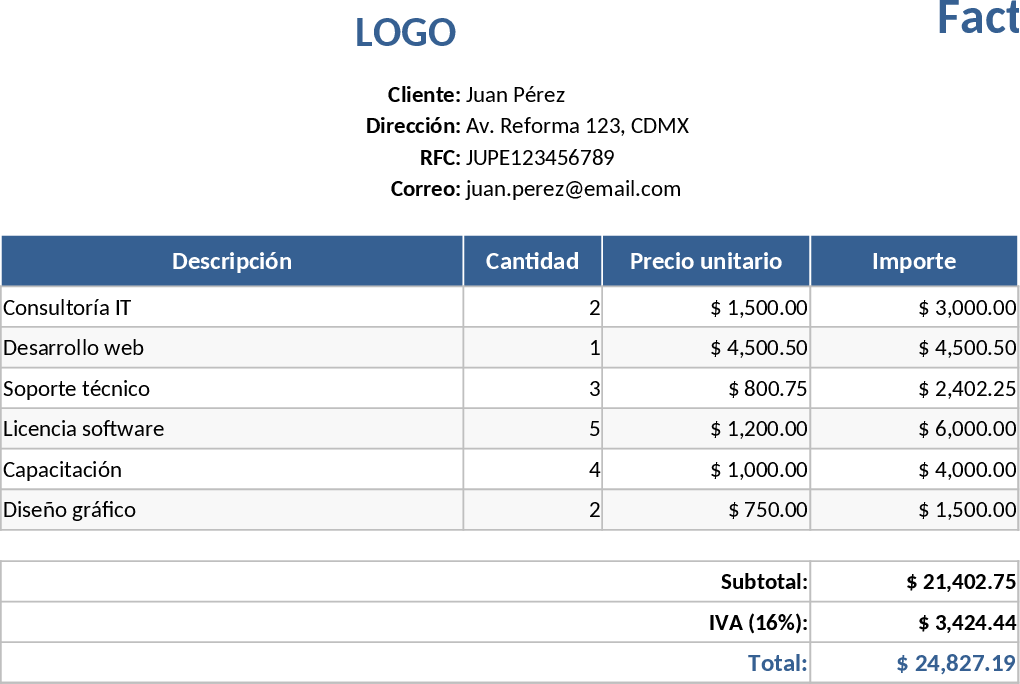1020x684 pixels.
Task: Click the LOGO heading text
Action: coord(405,33)
